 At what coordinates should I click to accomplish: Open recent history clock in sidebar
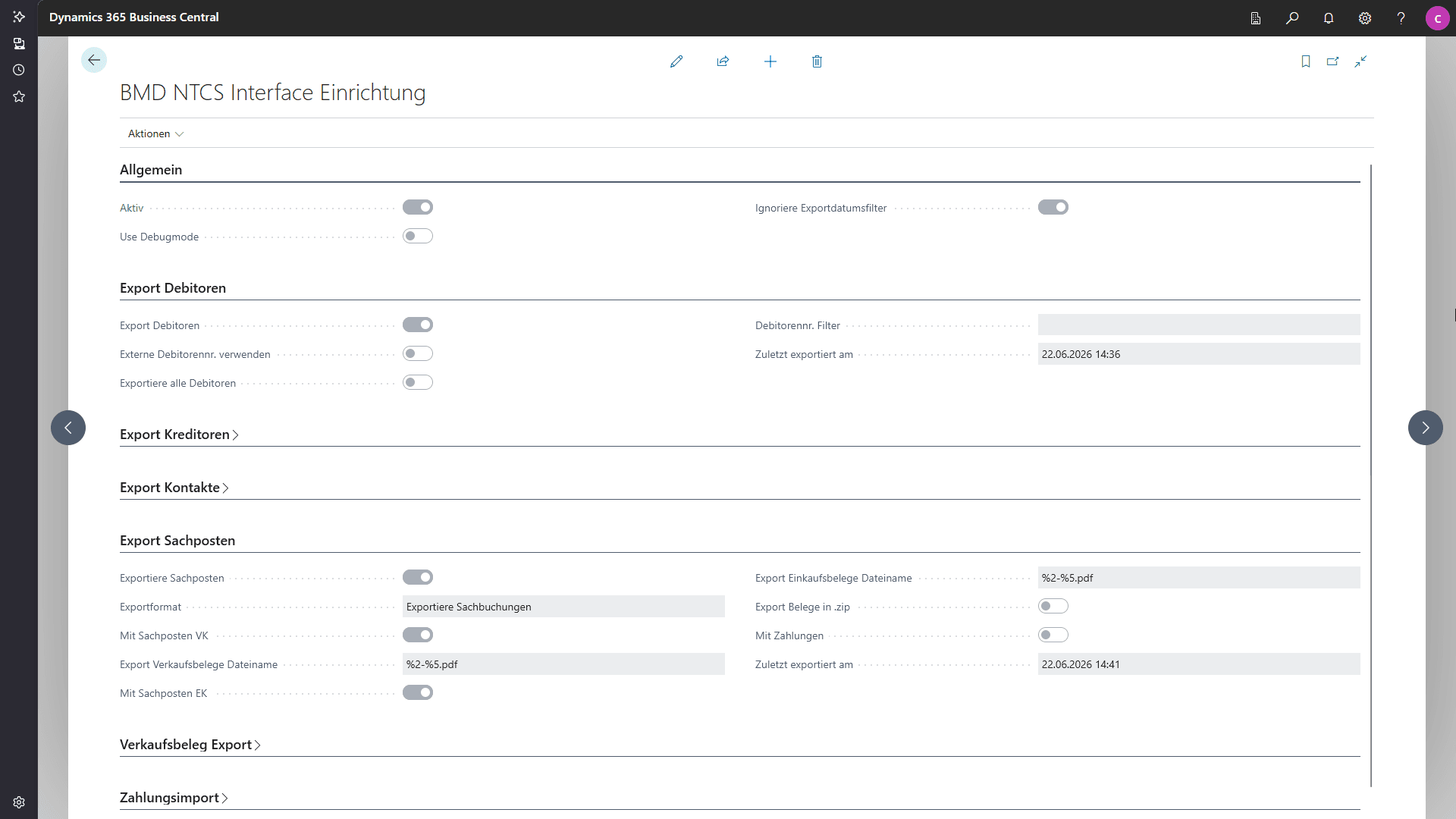(x=19, y=70)
